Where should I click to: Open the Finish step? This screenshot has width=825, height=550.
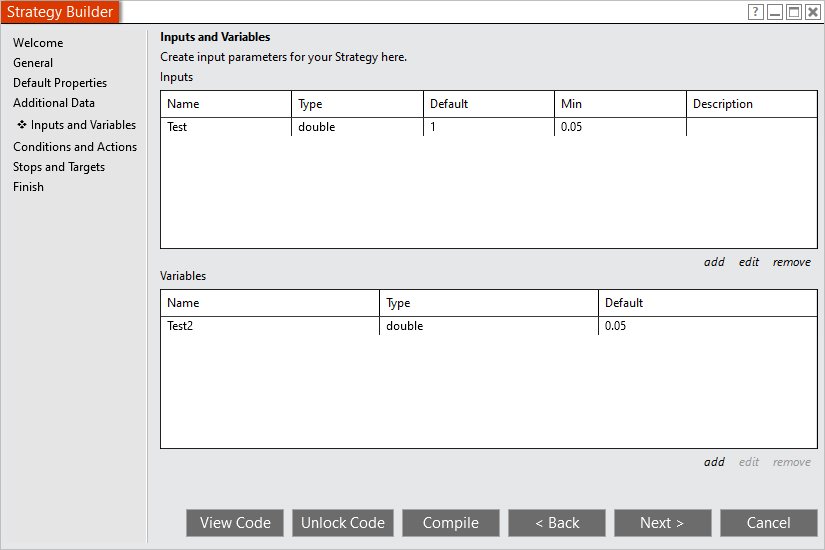point(28,187)
